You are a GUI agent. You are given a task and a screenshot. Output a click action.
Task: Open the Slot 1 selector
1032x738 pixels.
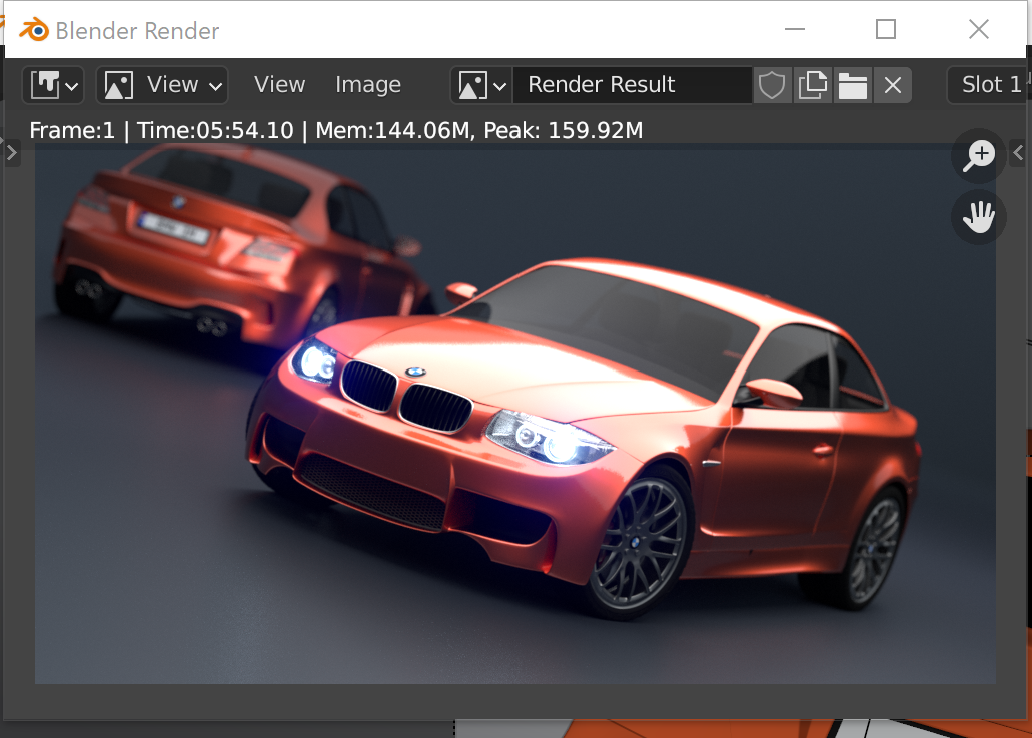click(x=989, y=85)
